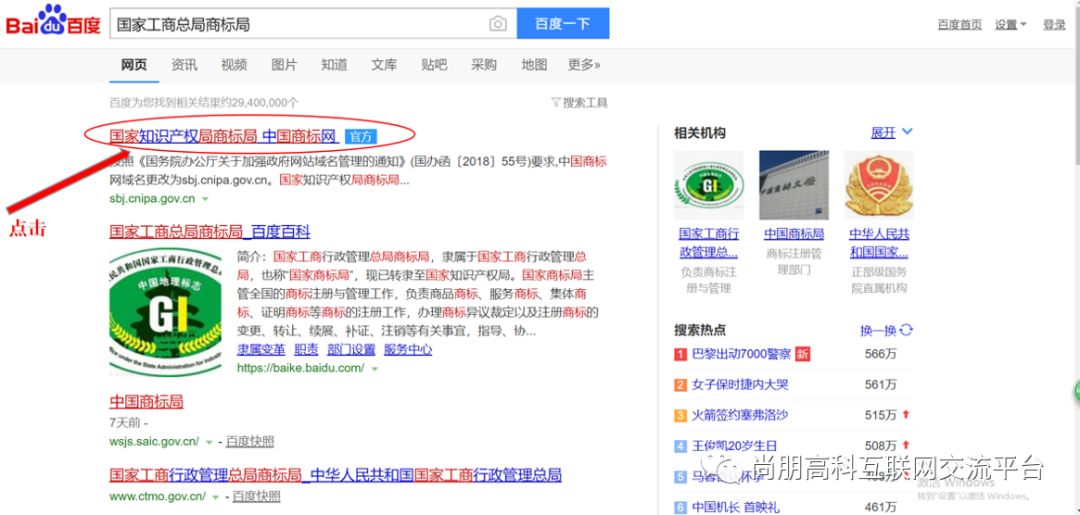Open hot search 王俊凯20岁生日
1080x515 pixels.
click(734, 446)
